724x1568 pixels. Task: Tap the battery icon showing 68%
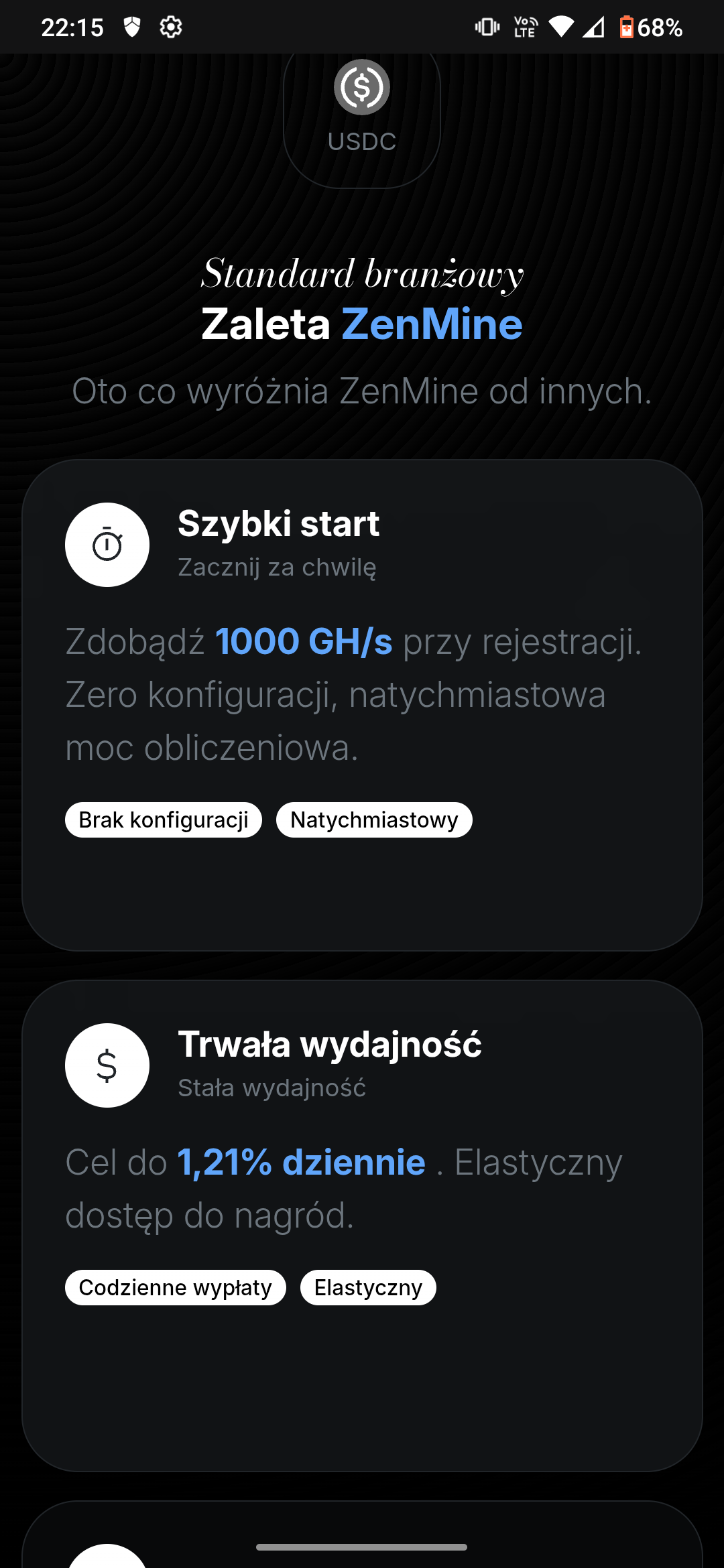click(x=626, y=27)
